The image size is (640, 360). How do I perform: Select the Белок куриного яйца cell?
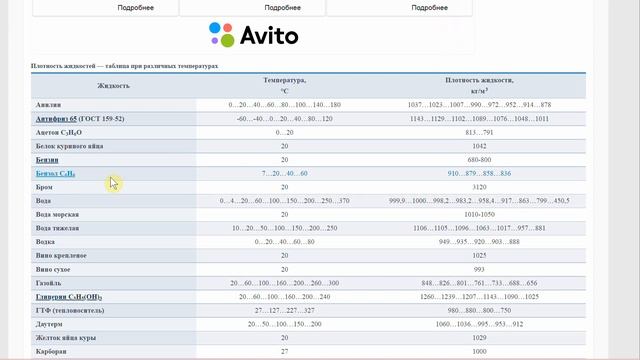[113, 146]
